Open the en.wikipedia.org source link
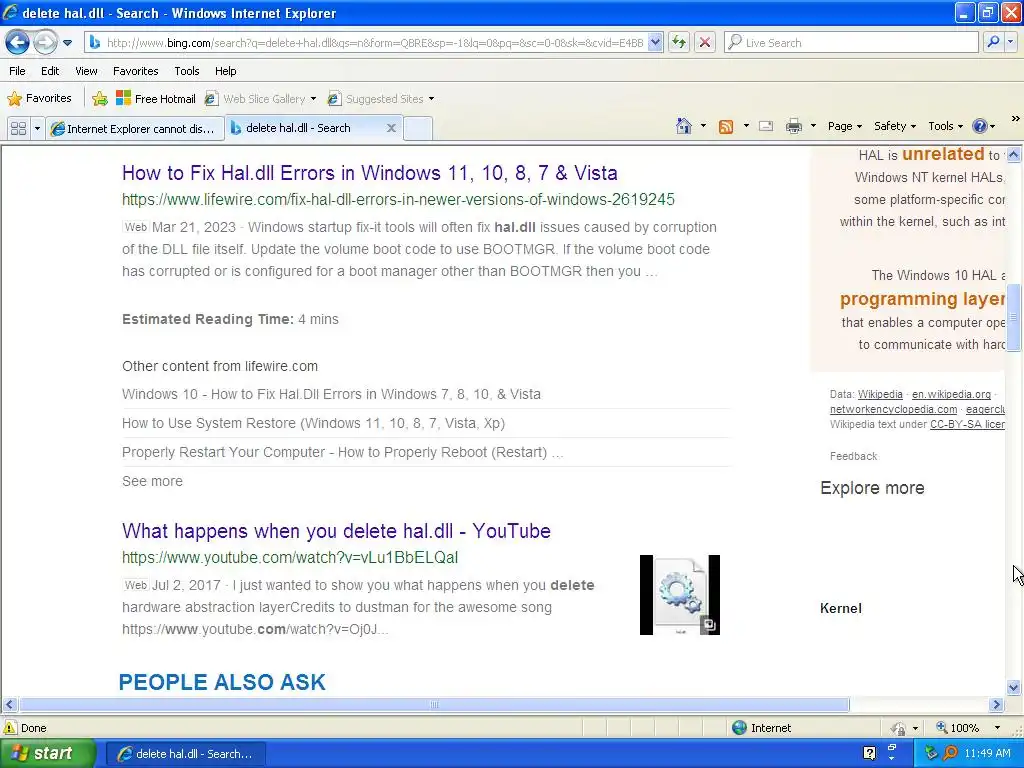This screenshot has height=768, width=1024. (952, 394)
